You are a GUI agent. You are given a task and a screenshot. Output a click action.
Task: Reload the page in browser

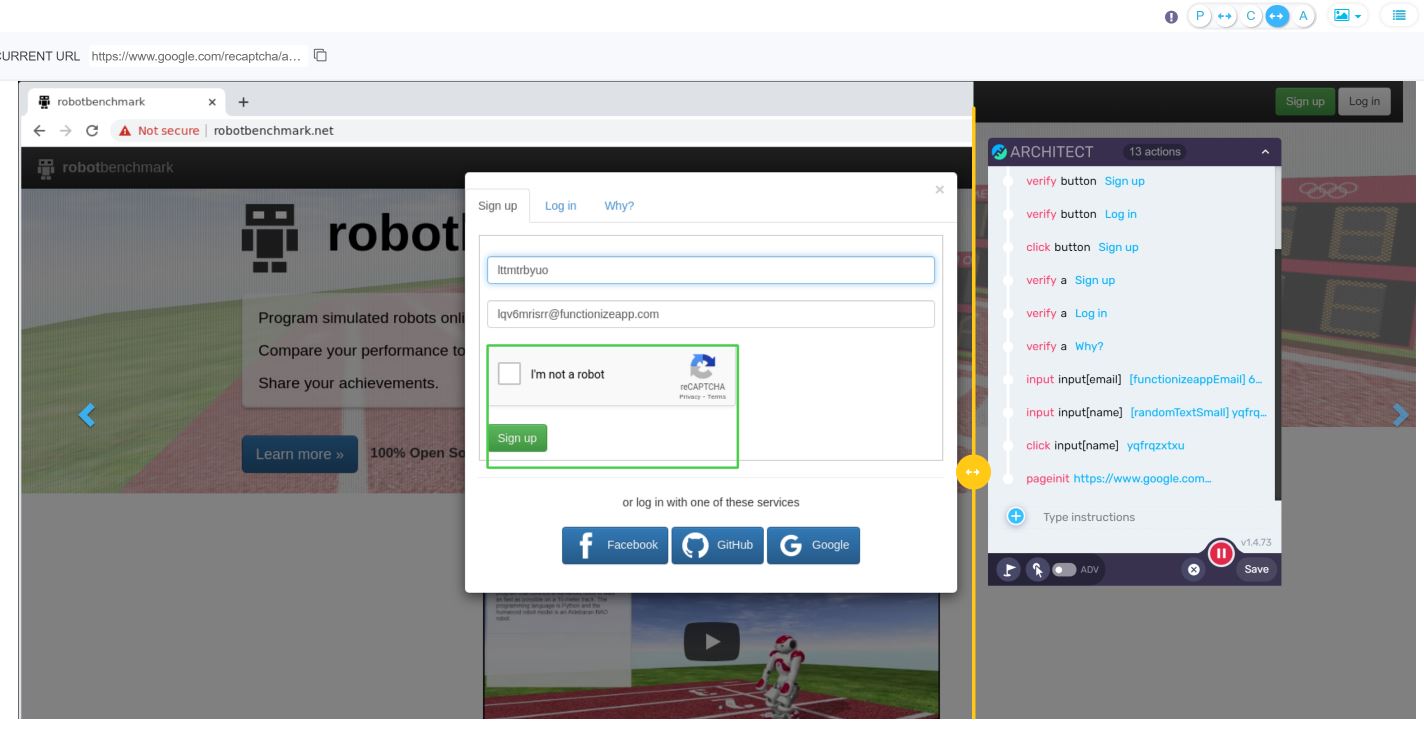[x=92, y=130]
